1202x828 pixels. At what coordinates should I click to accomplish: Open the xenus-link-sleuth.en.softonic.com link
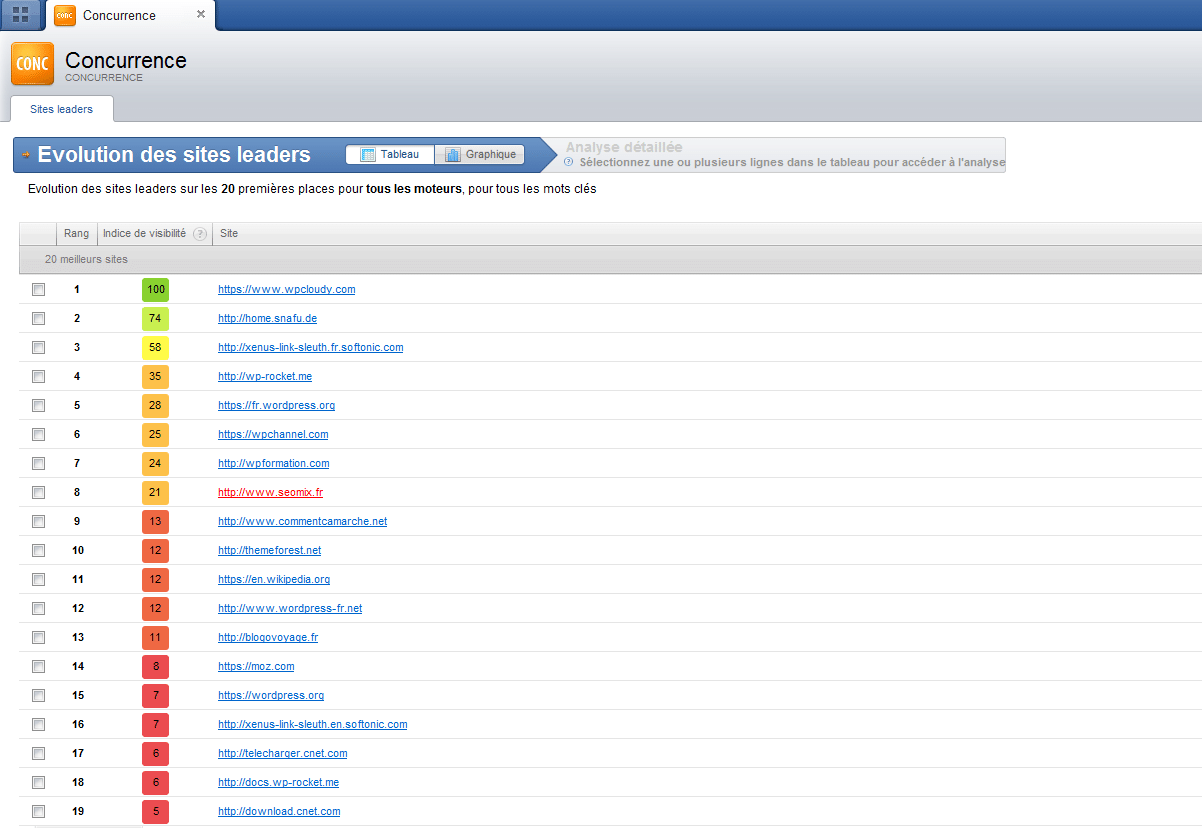click(x=313, y=724)
